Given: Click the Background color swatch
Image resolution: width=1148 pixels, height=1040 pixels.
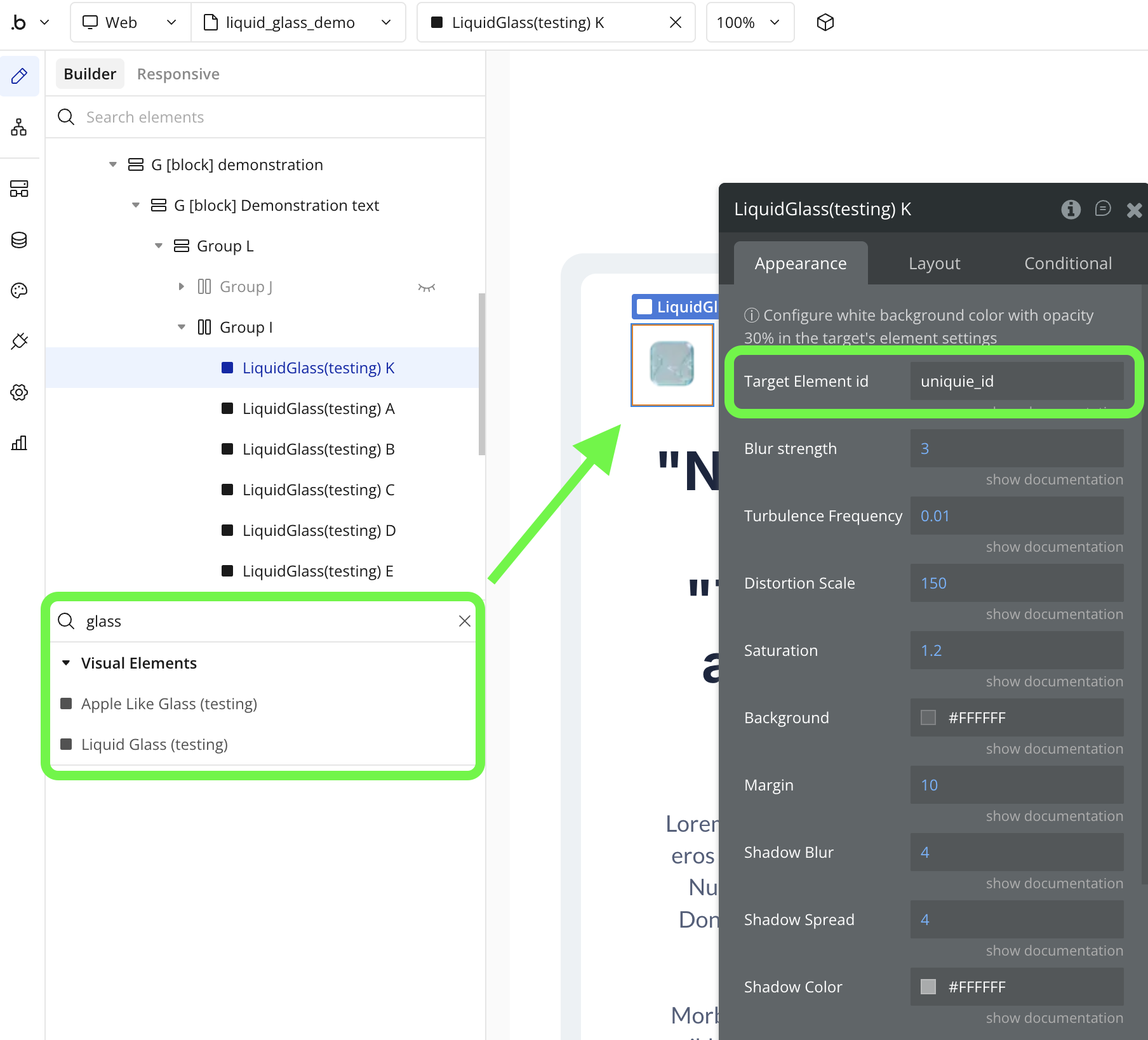Looking at the screenshot, I should coord(928,718).
